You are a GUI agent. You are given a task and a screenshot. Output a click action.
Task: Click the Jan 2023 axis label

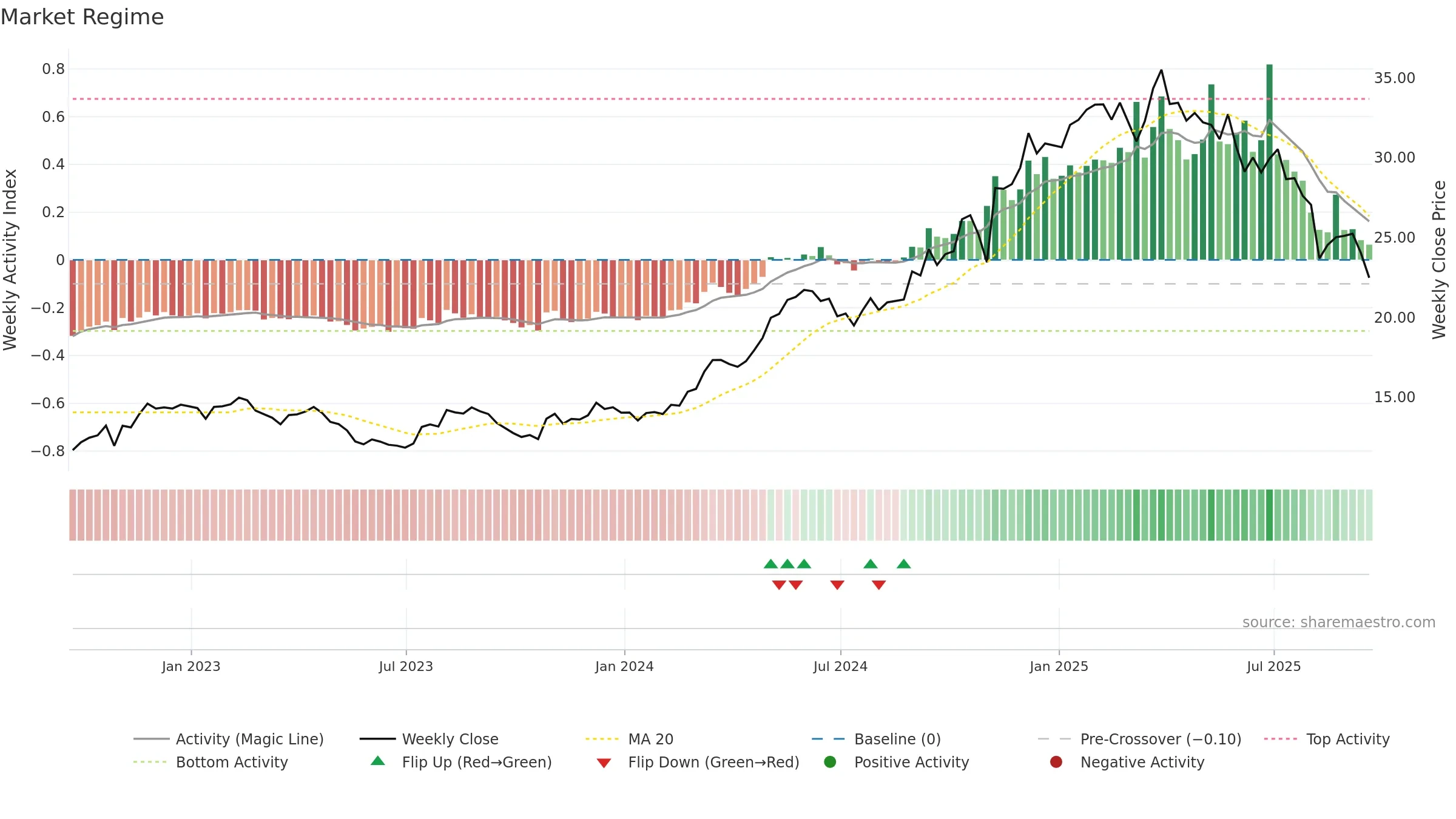pyautogui.click(x=191, y=667)
